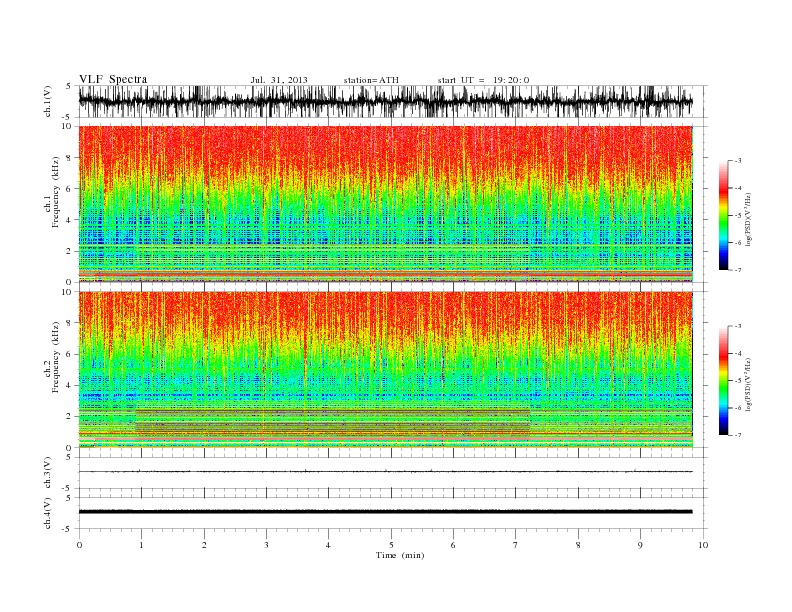Click the "ch.4(V)" axis label

[48, 513]
